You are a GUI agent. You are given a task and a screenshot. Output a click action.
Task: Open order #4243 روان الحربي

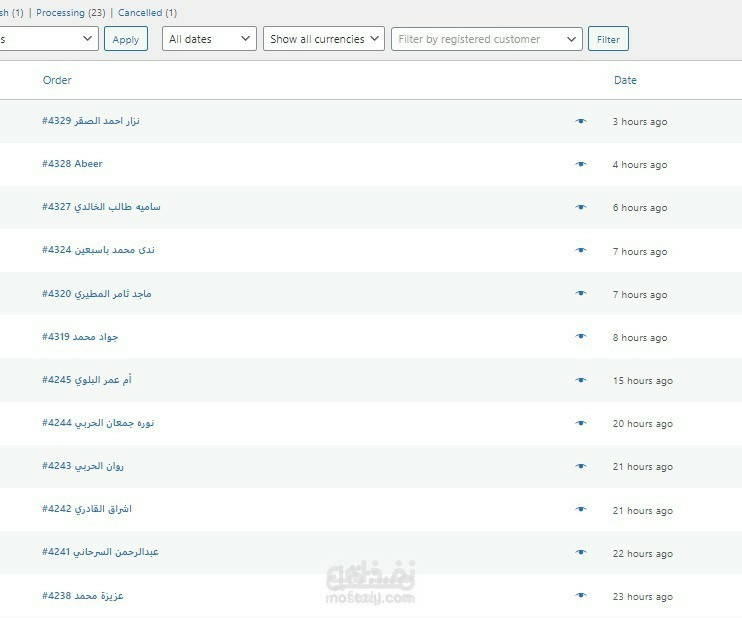click(83, 466)
